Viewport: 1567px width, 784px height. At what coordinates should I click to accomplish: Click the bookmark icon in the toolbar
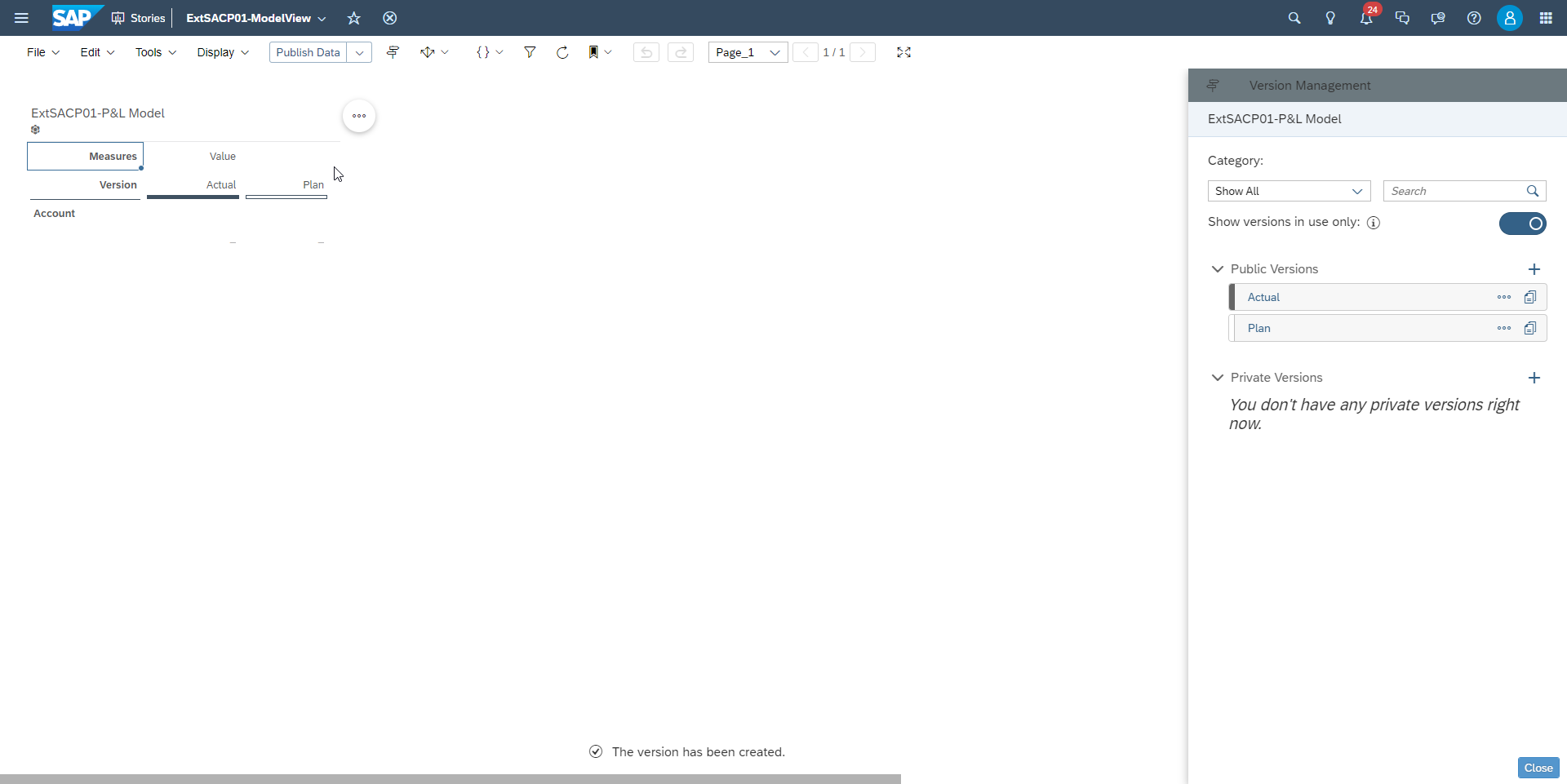tap(594, 52)
